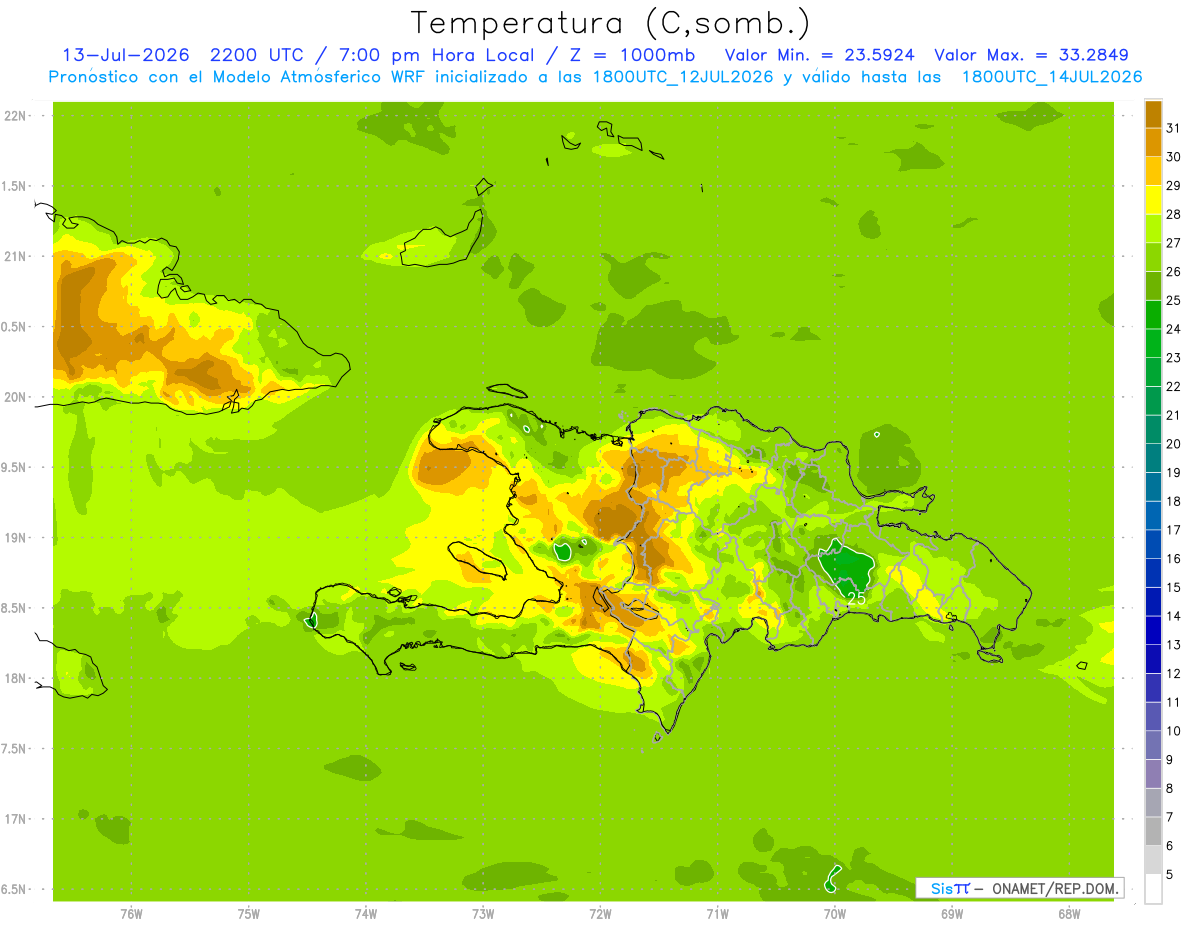Click the "17N" latitude label

click(x=13, y=819)
